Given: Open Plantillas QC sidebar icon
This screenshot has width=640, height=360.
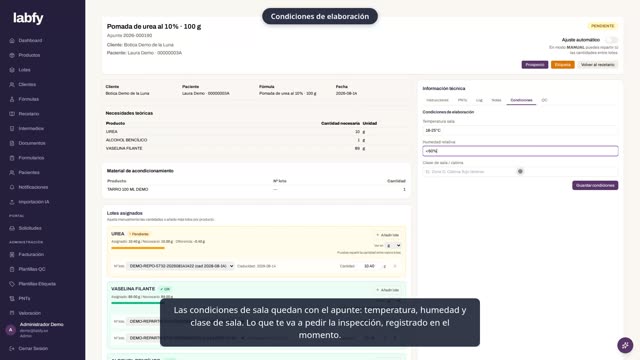Looking at the screenshot, I should pos(12,269).
